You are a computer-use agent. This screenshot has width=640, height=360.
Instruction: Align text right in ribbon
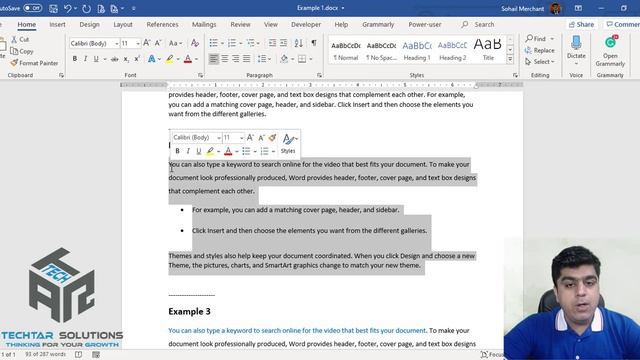[x=236, y=59]
